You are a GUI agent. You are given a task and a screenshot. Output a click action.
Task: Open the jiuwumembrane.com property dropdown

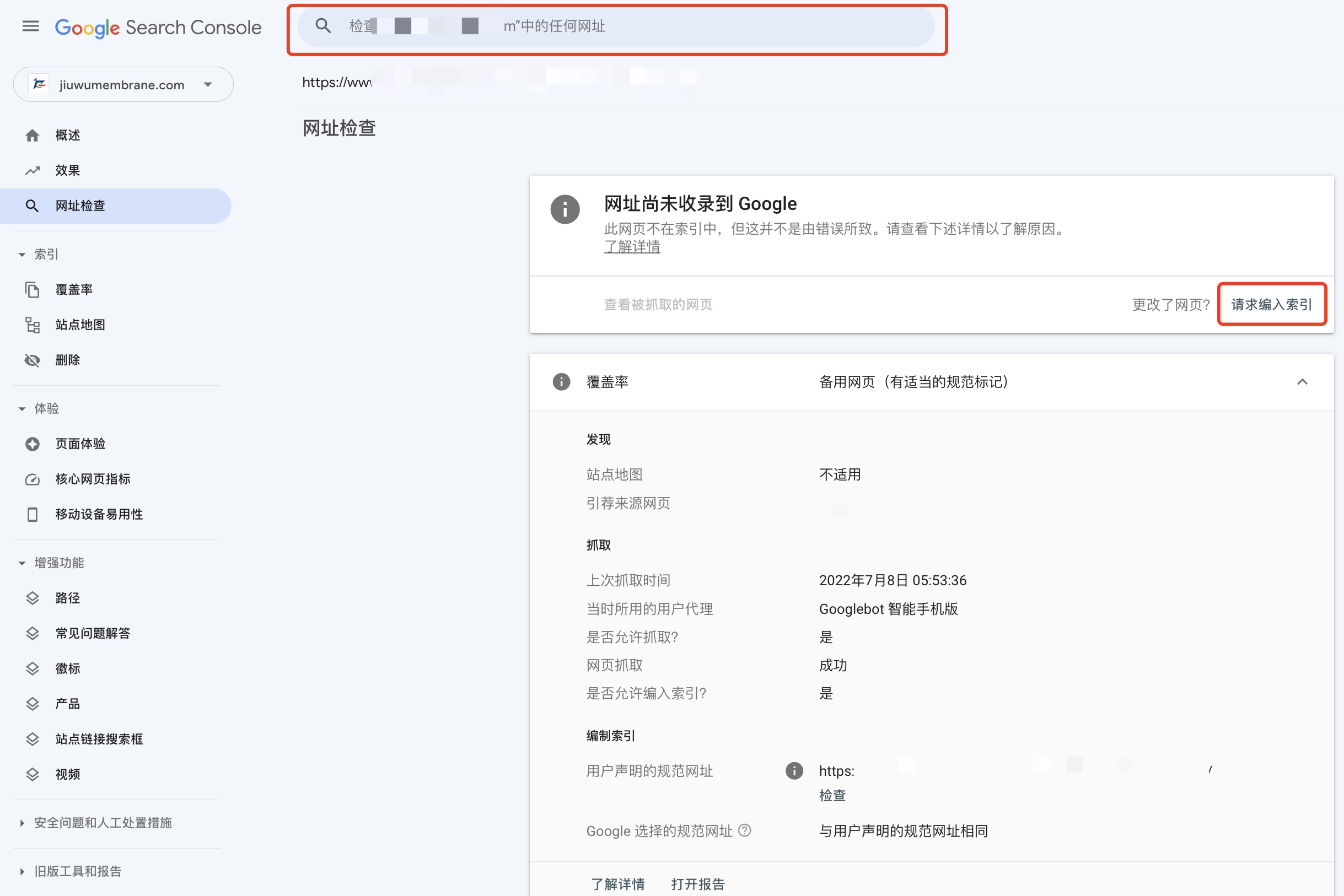coord(123,84)
